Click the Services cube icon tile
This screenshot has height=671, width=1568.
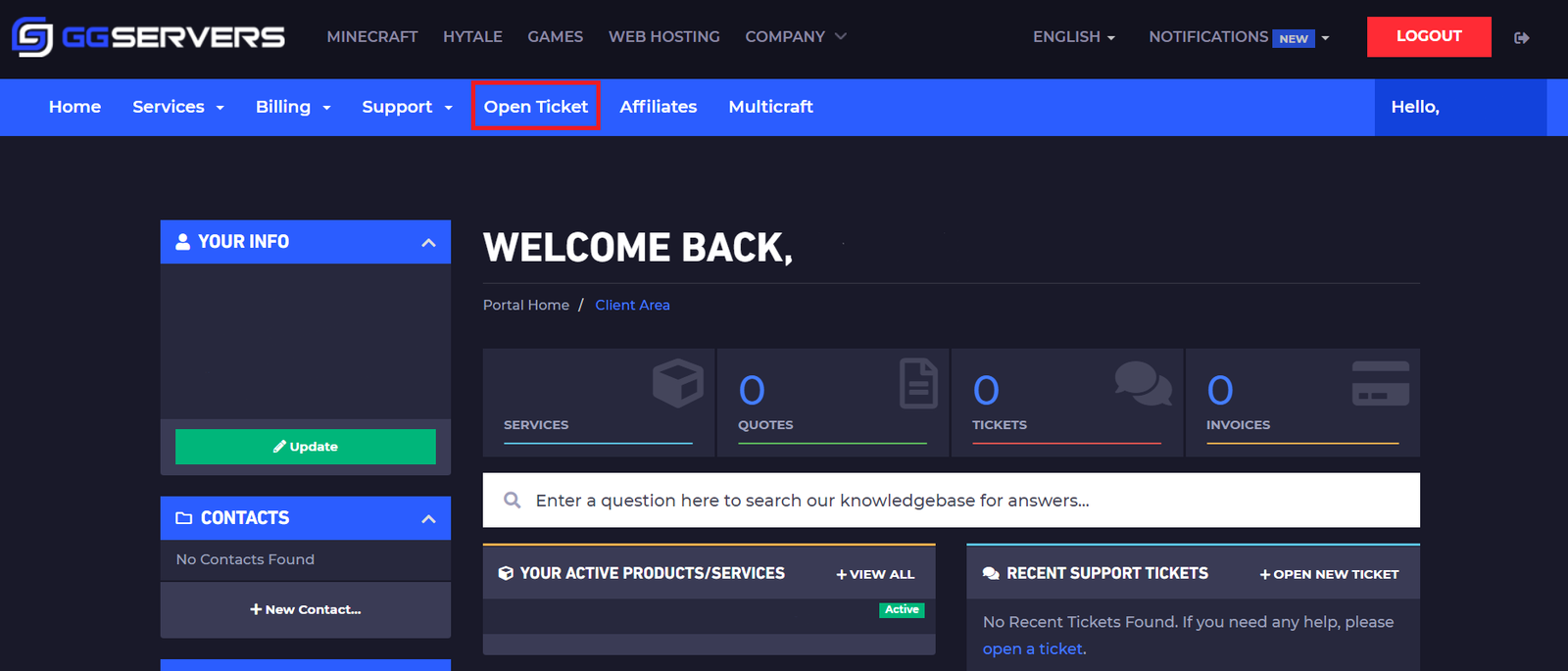[677, 383]
